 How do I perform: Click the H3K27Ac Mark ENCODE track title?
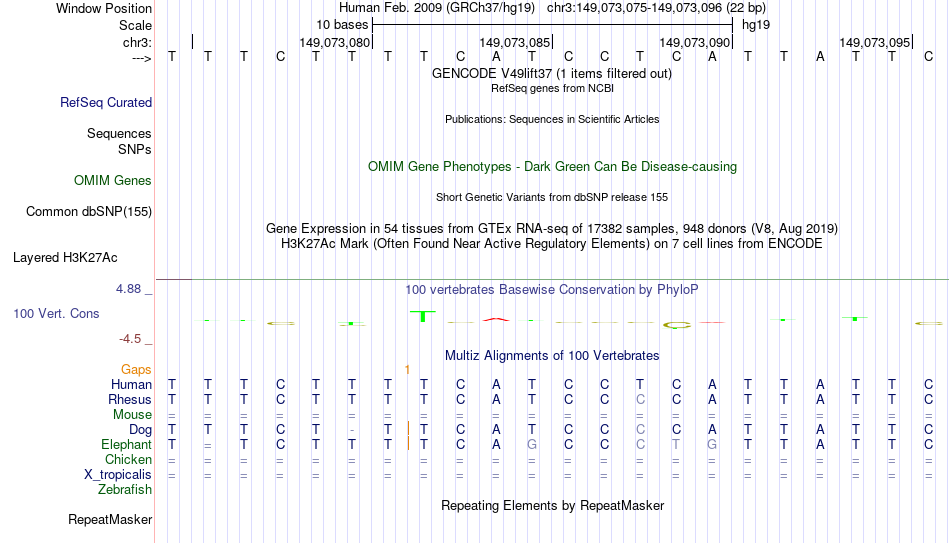coord(552,244)
